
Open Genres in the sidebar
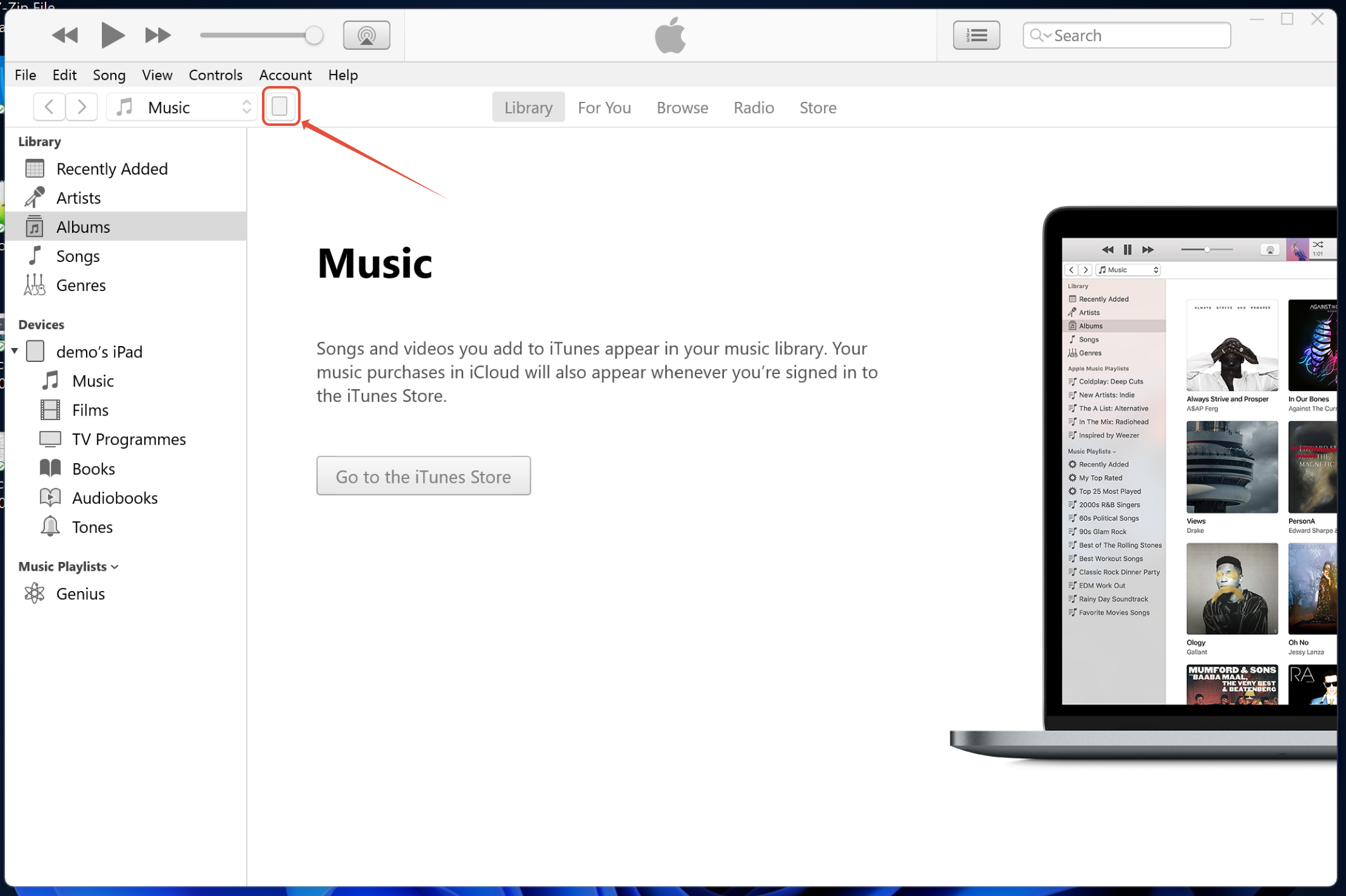coord(80,285)
